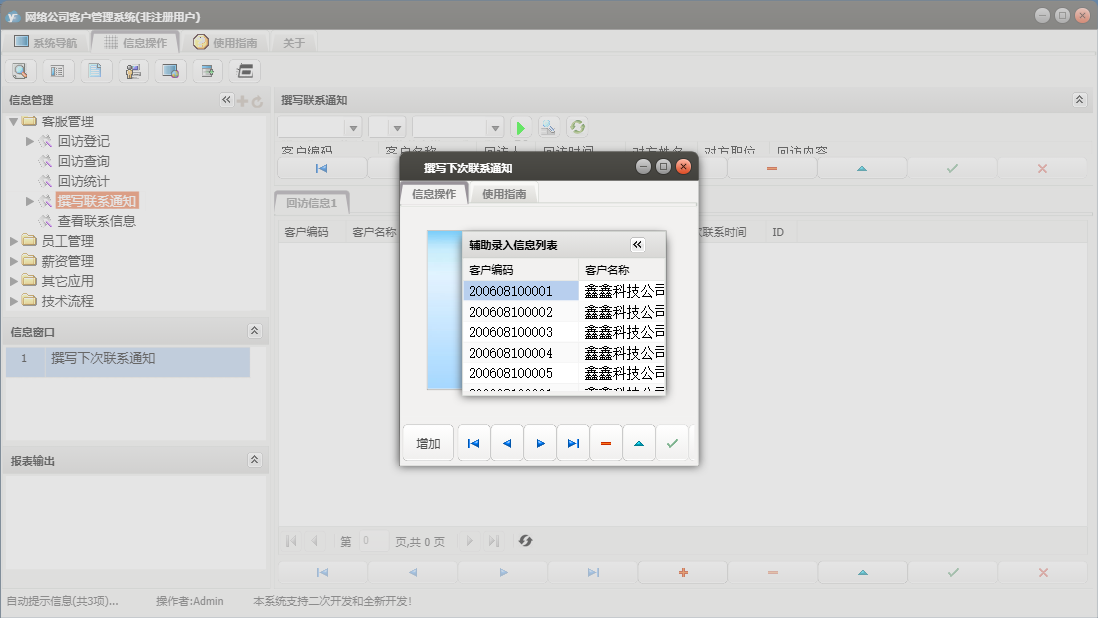Open the first filter dropdown under 撰写联系通知
1098x618 pixels.
point(352,128)
